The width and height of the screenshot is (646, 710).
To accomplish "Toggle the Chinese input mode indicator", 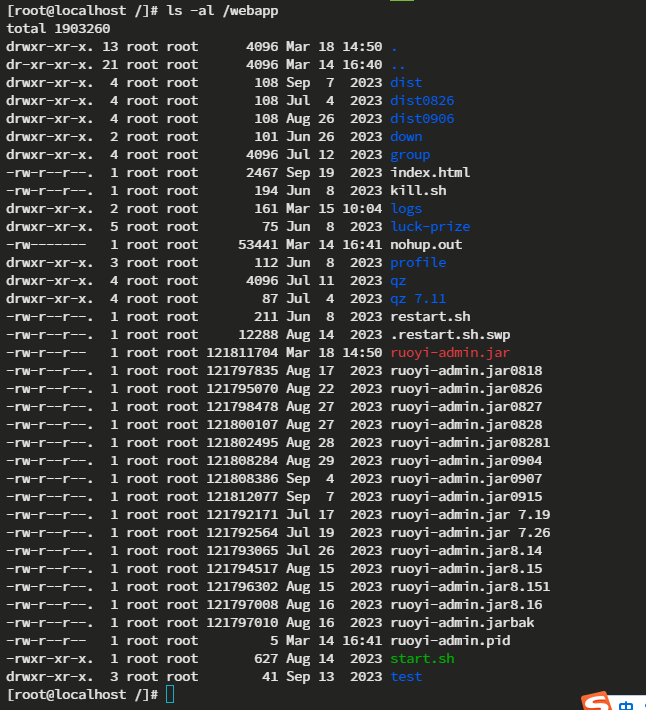I will [627, 705].
